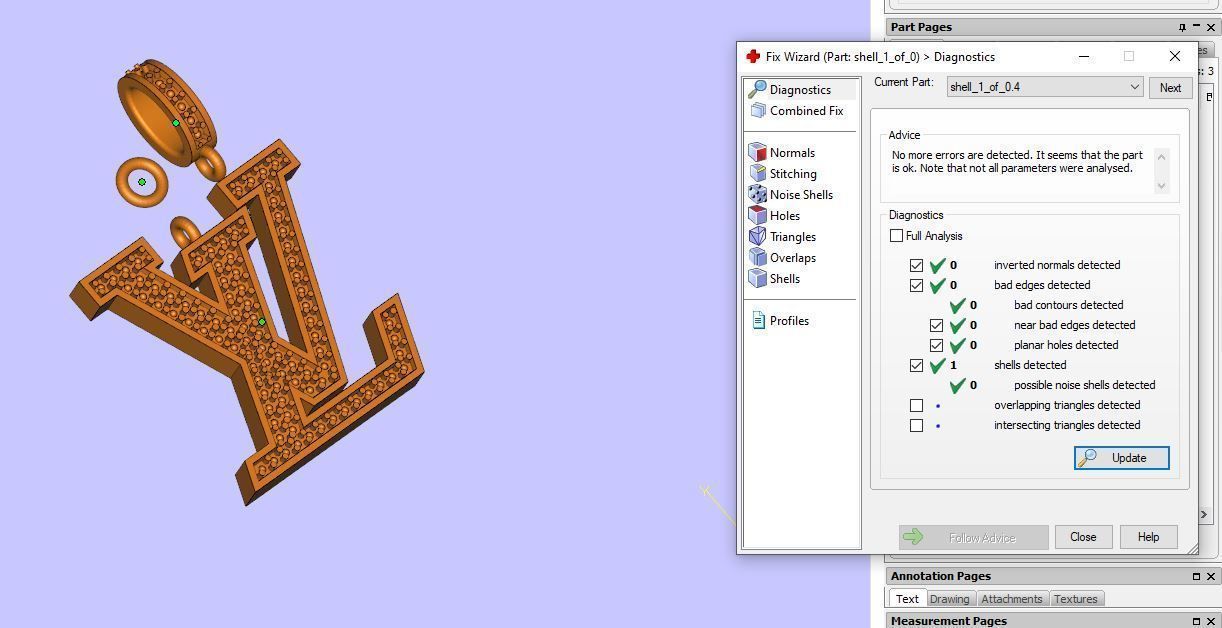
Task: Select the Overlaps fix category
Action: 793,258
